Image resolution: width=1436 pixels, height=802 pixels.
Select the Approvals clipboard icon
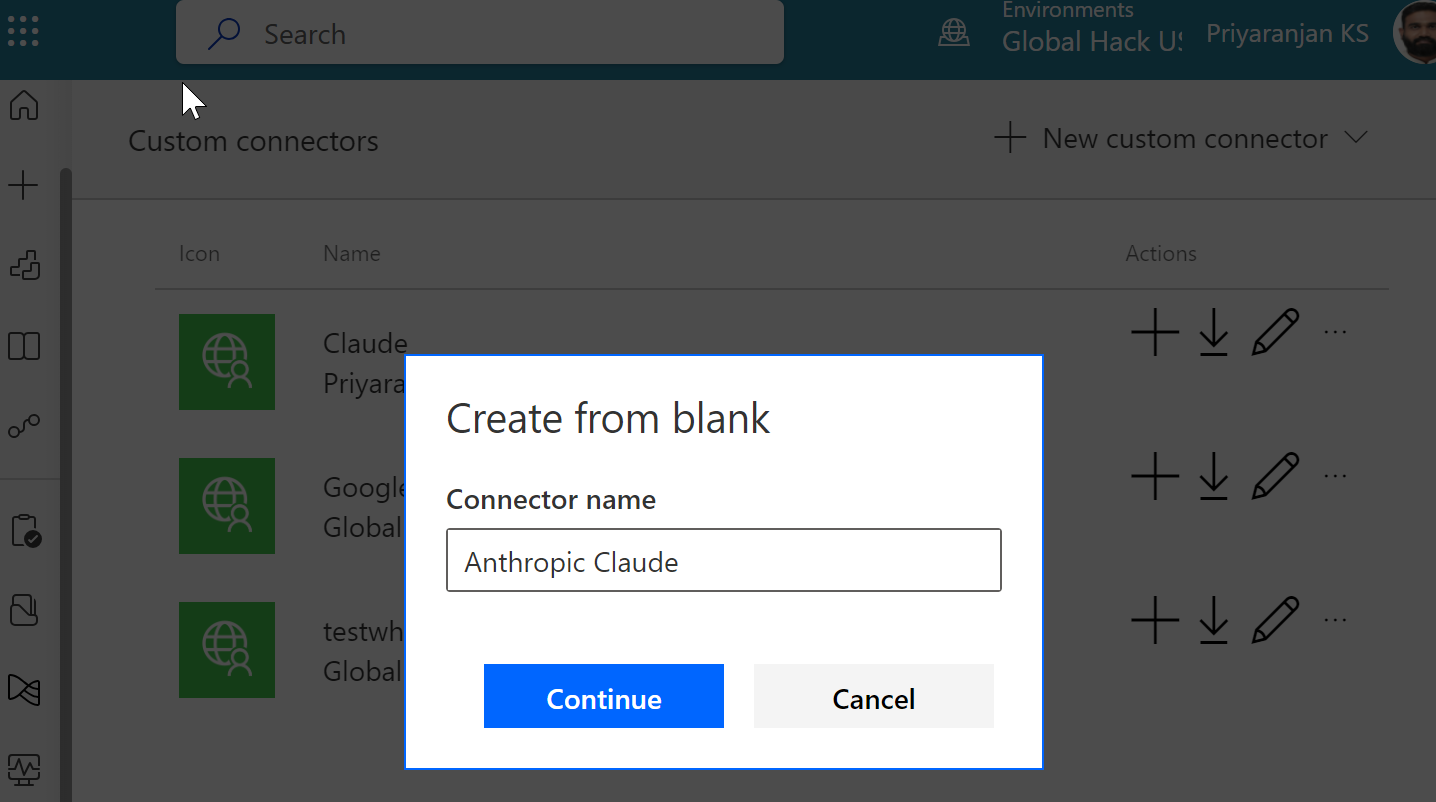click(x=23, y=532)
